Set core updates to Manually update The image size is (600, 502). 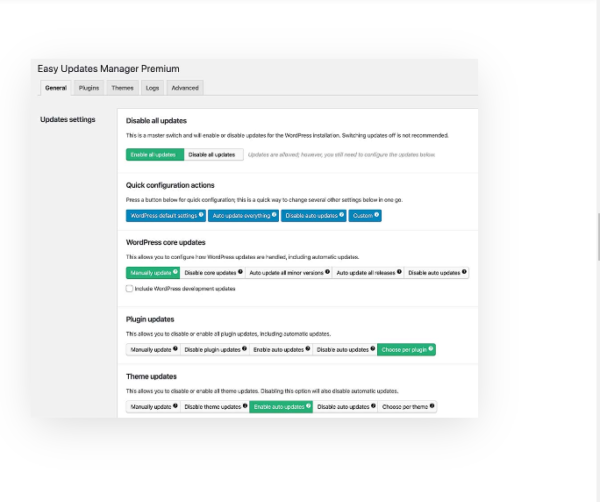pos(153,273)
